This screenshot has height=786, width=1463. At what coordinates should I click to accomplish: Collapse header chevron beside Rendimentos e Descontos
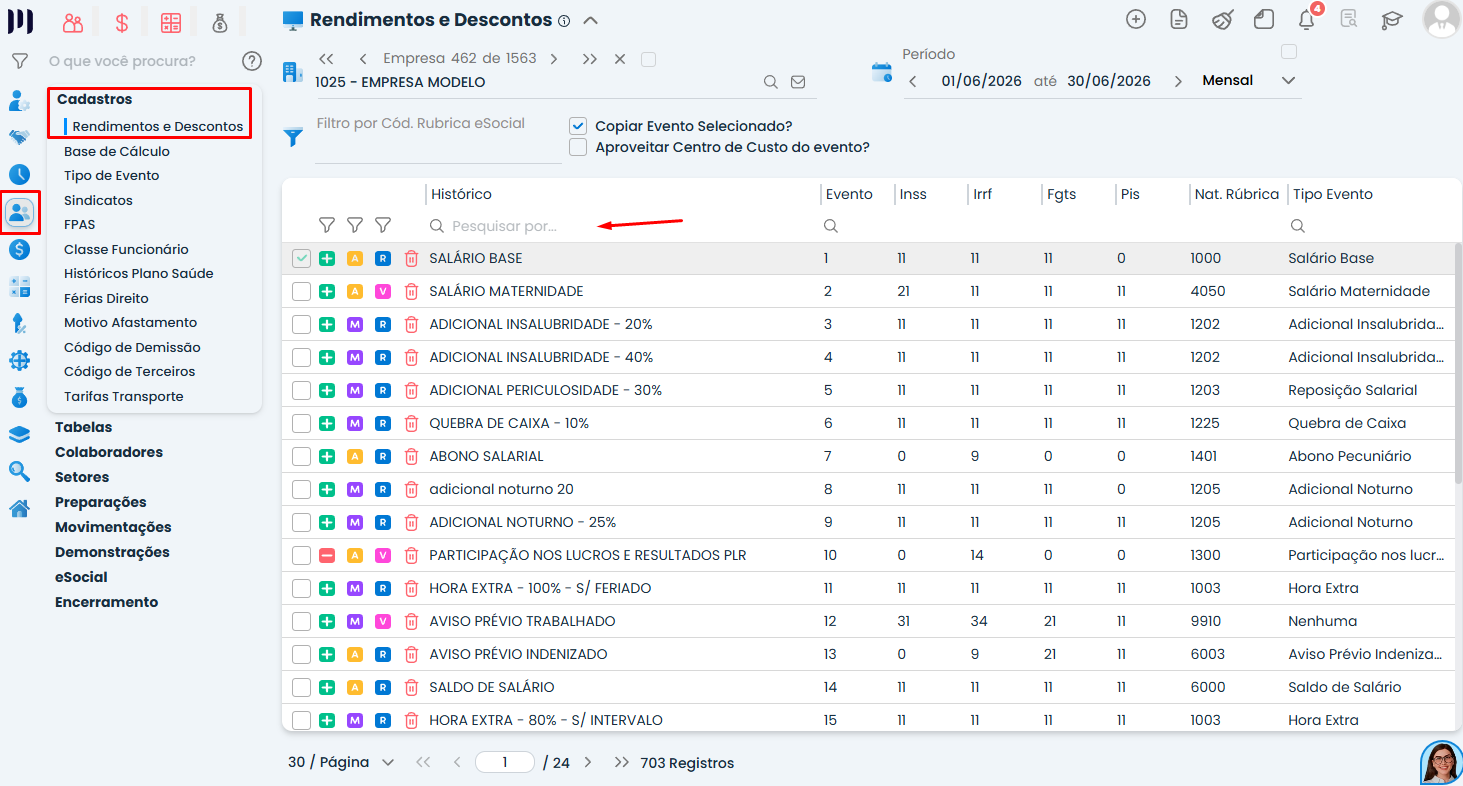point(591,20)
